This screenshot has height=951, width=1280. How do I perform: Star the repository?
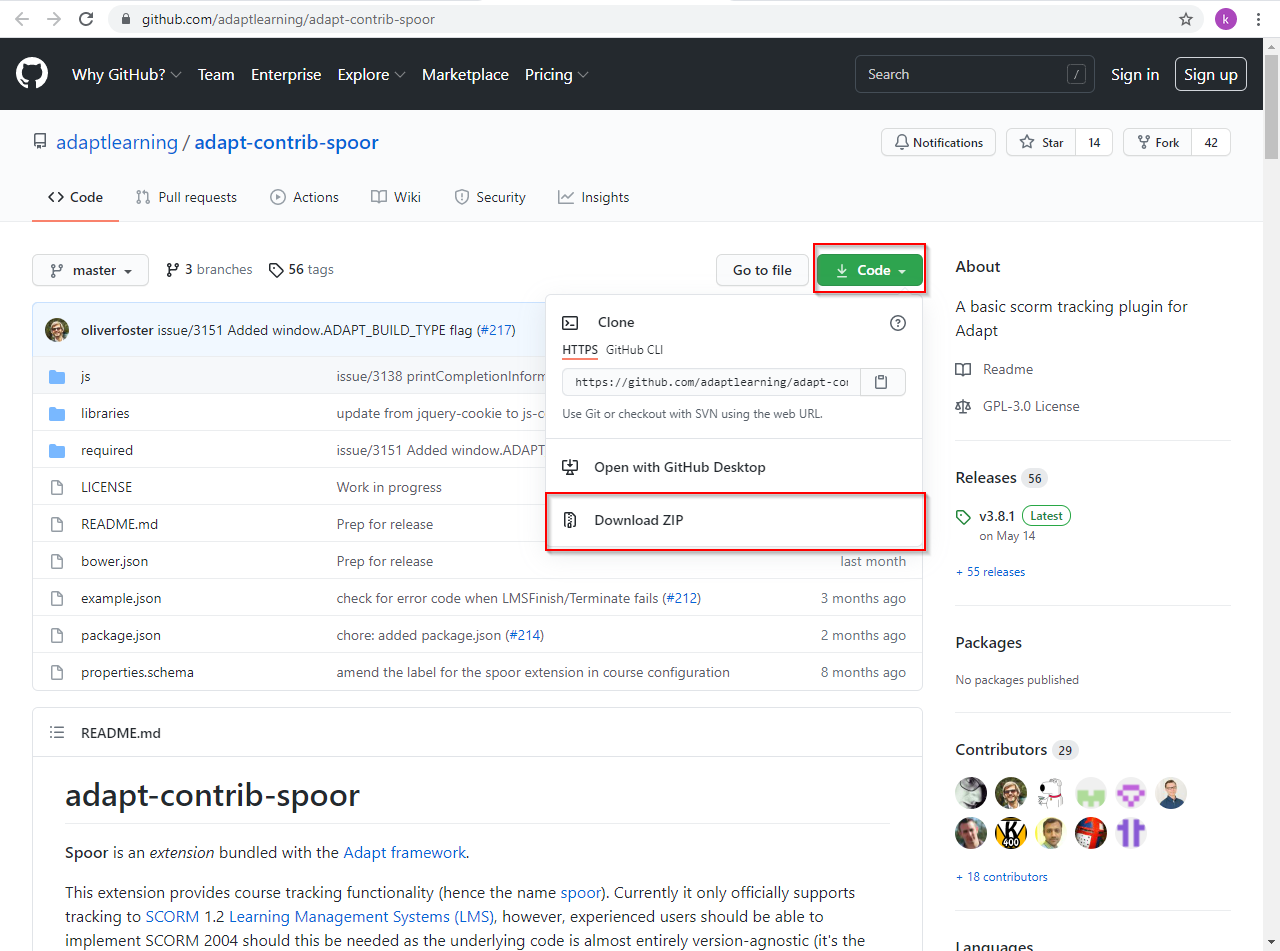click(x=1041, y=142)
